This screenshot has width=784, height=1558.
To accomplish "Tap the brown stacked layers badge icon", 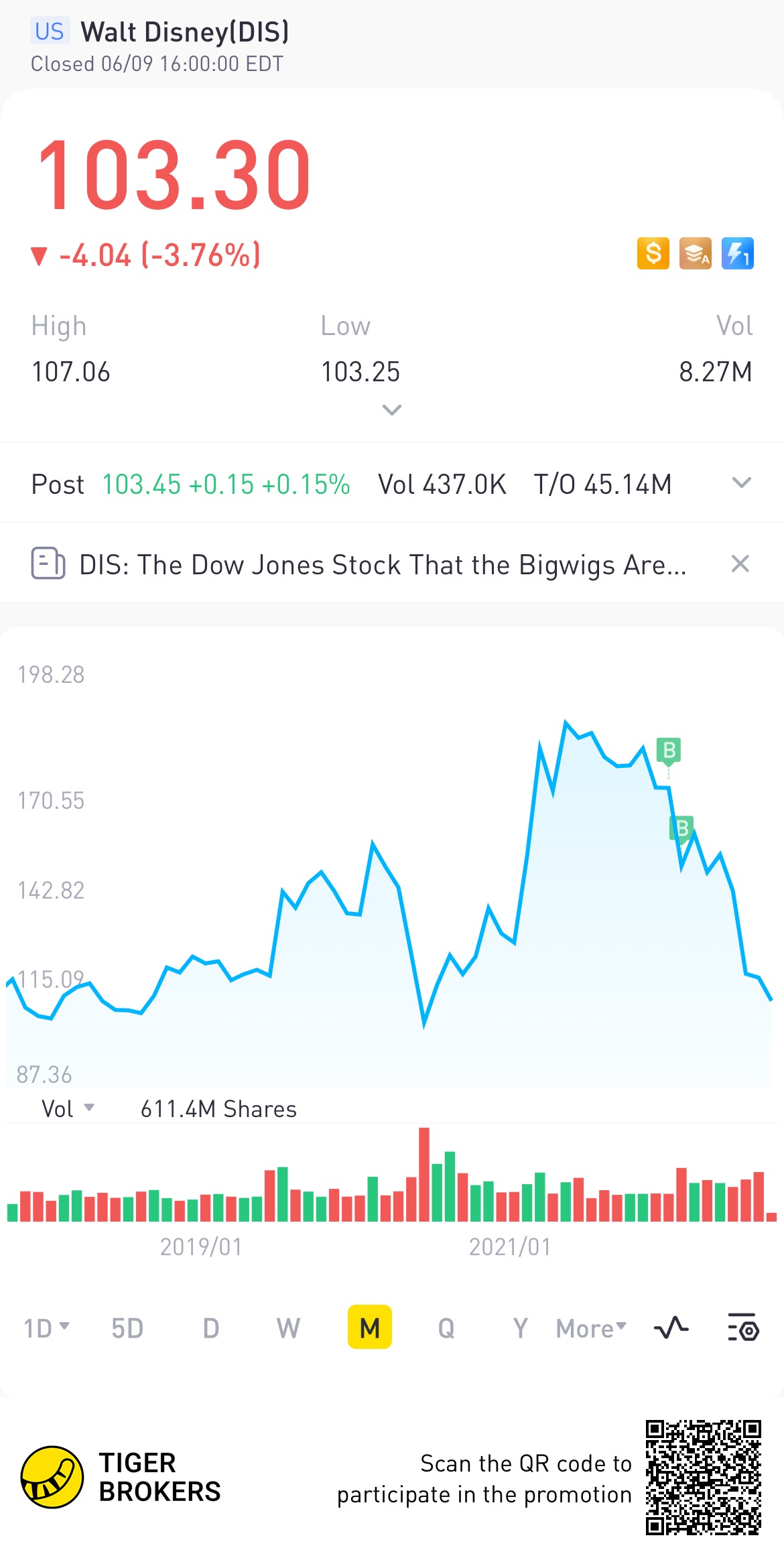I will pyautogui.click(x=695, y=254).
